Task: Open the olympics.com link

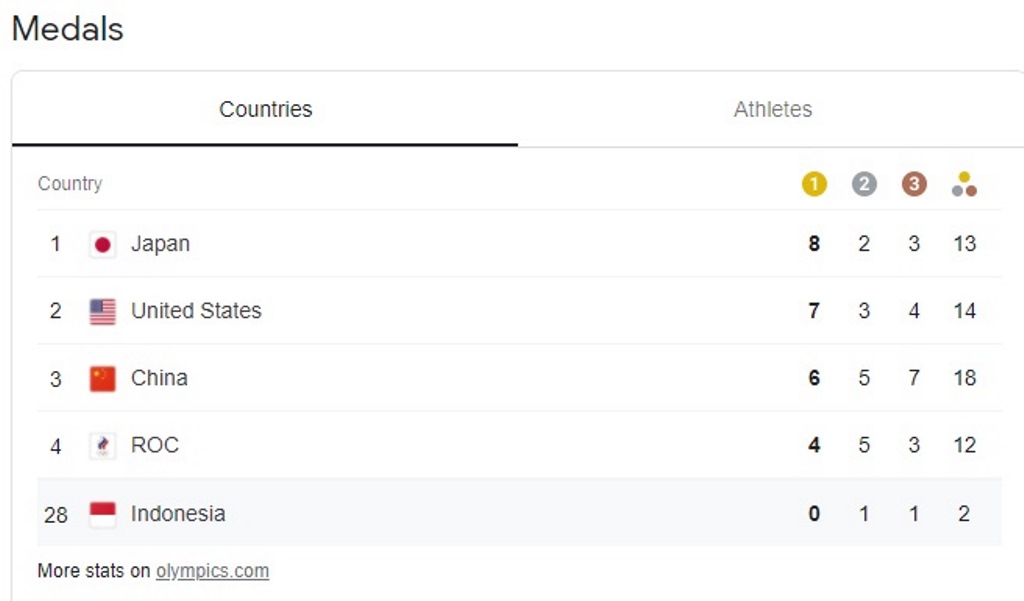Action: pos(212,571)
